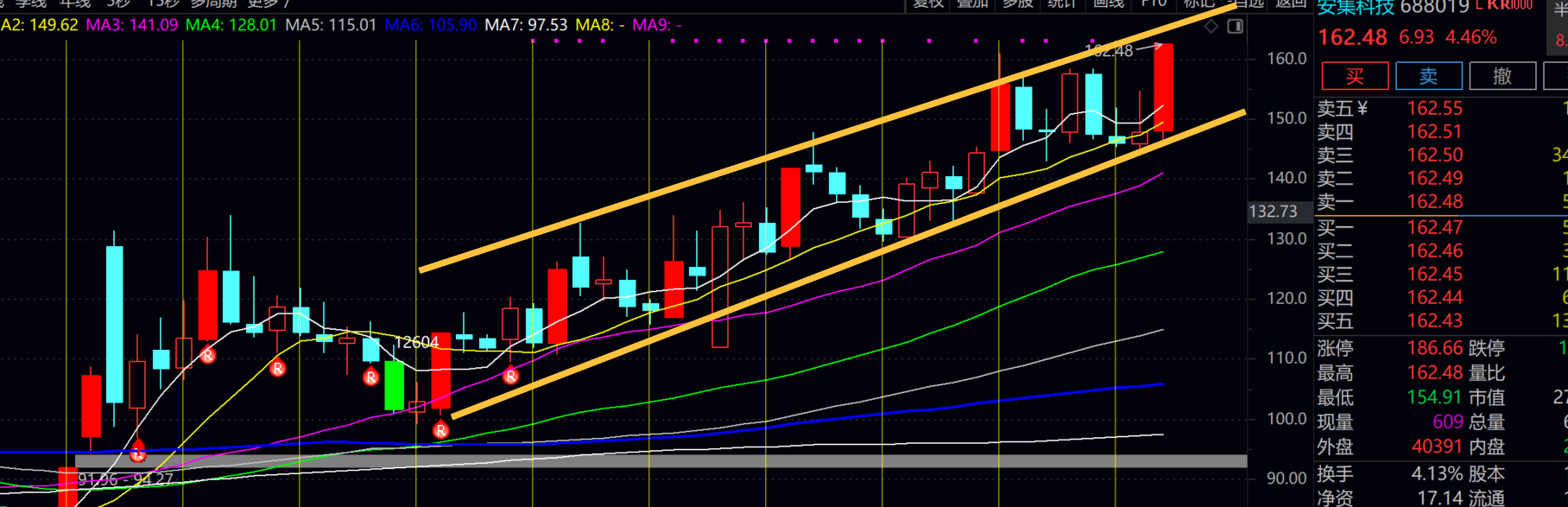Click the 标记 mark tool
The width and height of the screenshot is (1568, 507).
pos(1198,3)
